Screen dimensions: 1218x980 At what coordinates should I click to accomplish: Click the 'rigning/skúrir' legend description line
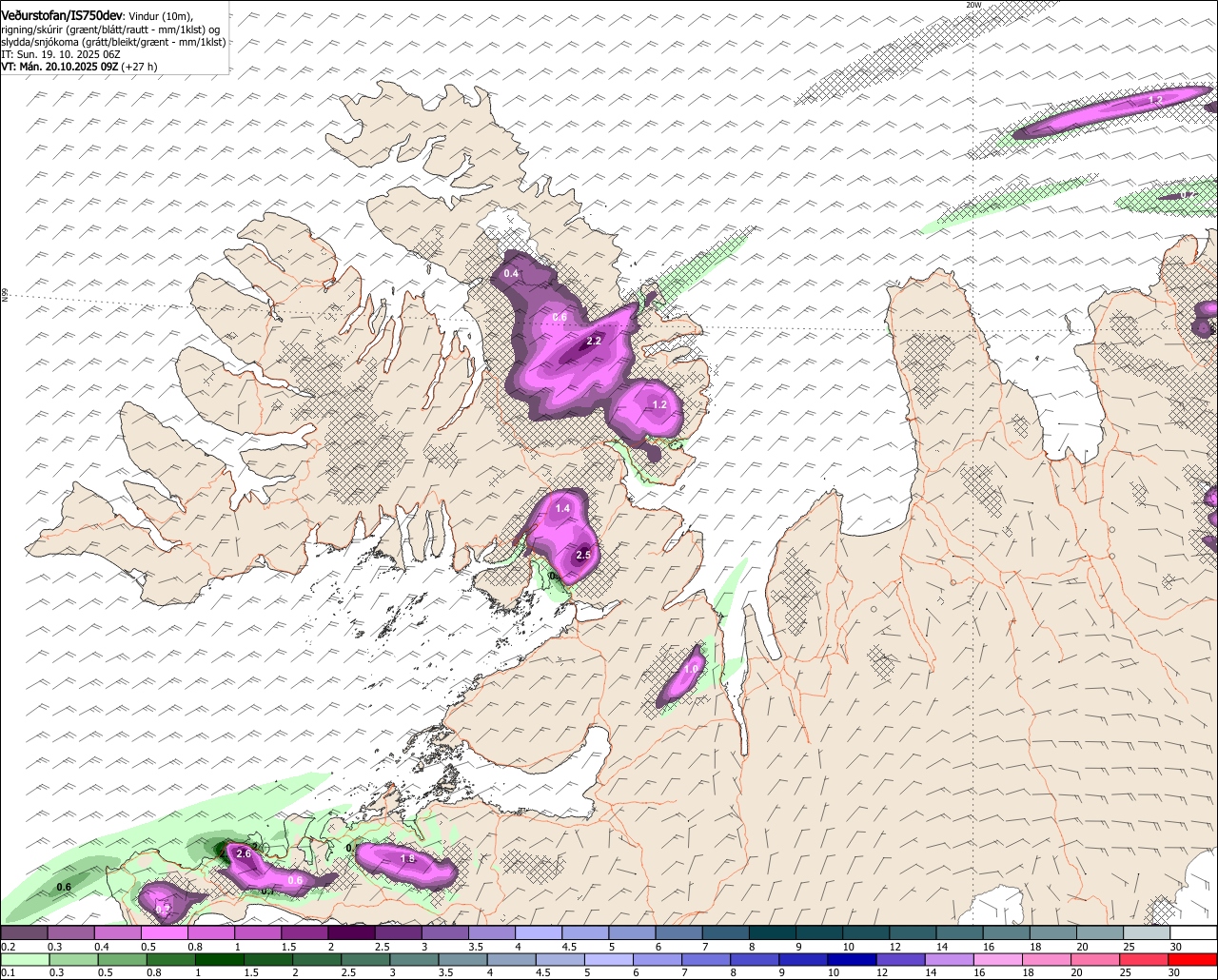click(110, 29)
